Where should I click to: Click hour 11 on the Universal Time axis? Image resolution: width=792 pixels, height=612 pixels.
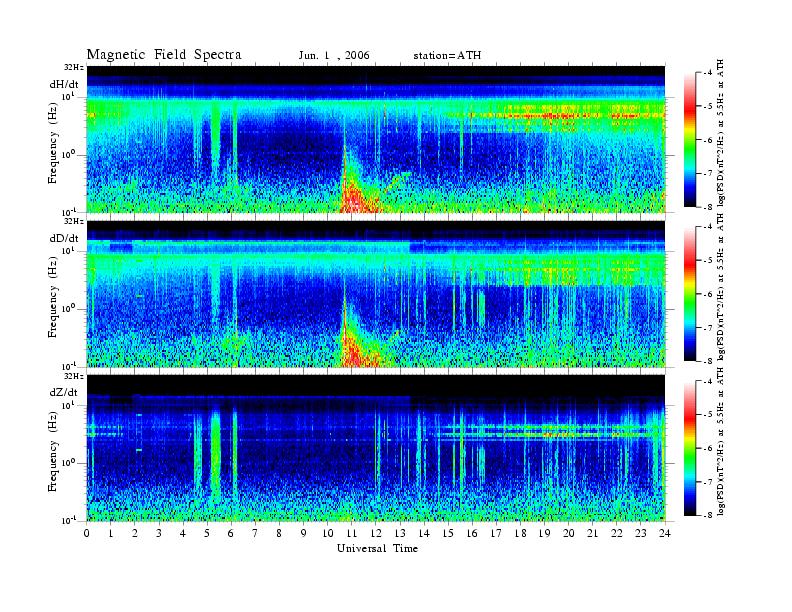click(x=352, y=533)
